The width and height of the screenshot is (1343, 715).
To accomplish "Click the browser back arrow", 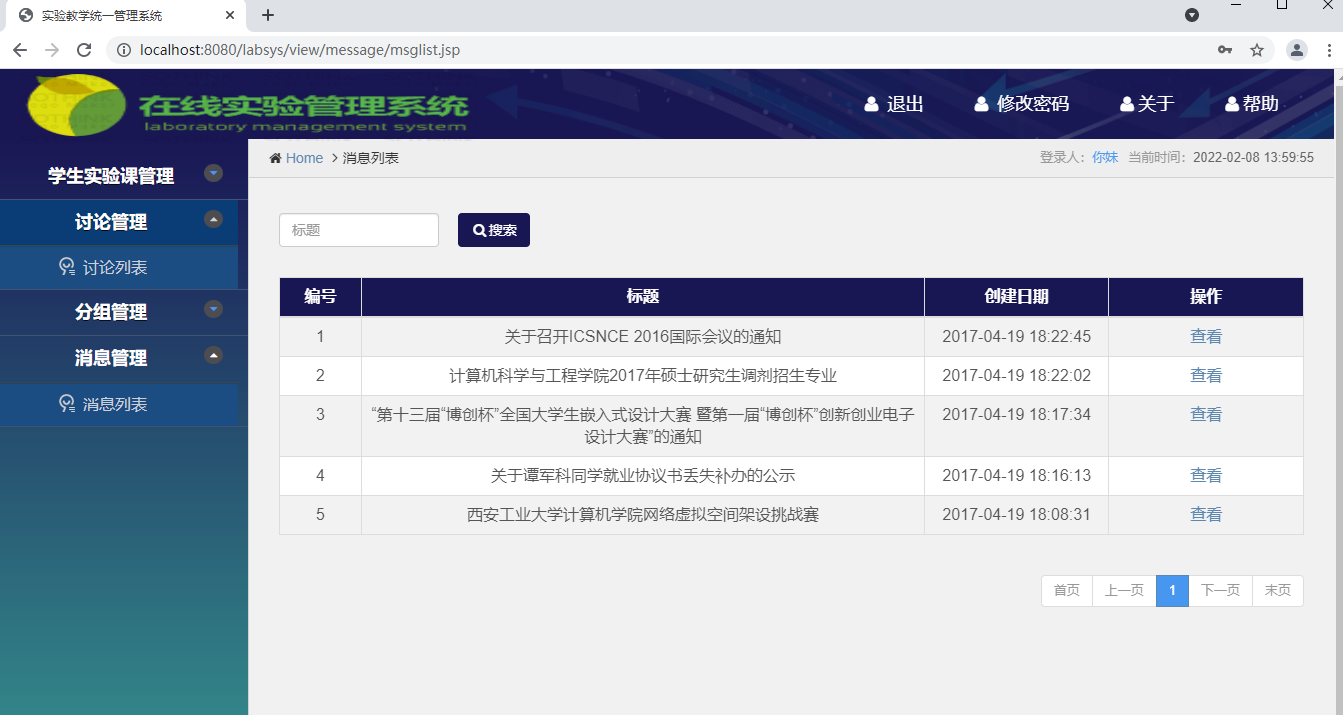I will 20,50.
